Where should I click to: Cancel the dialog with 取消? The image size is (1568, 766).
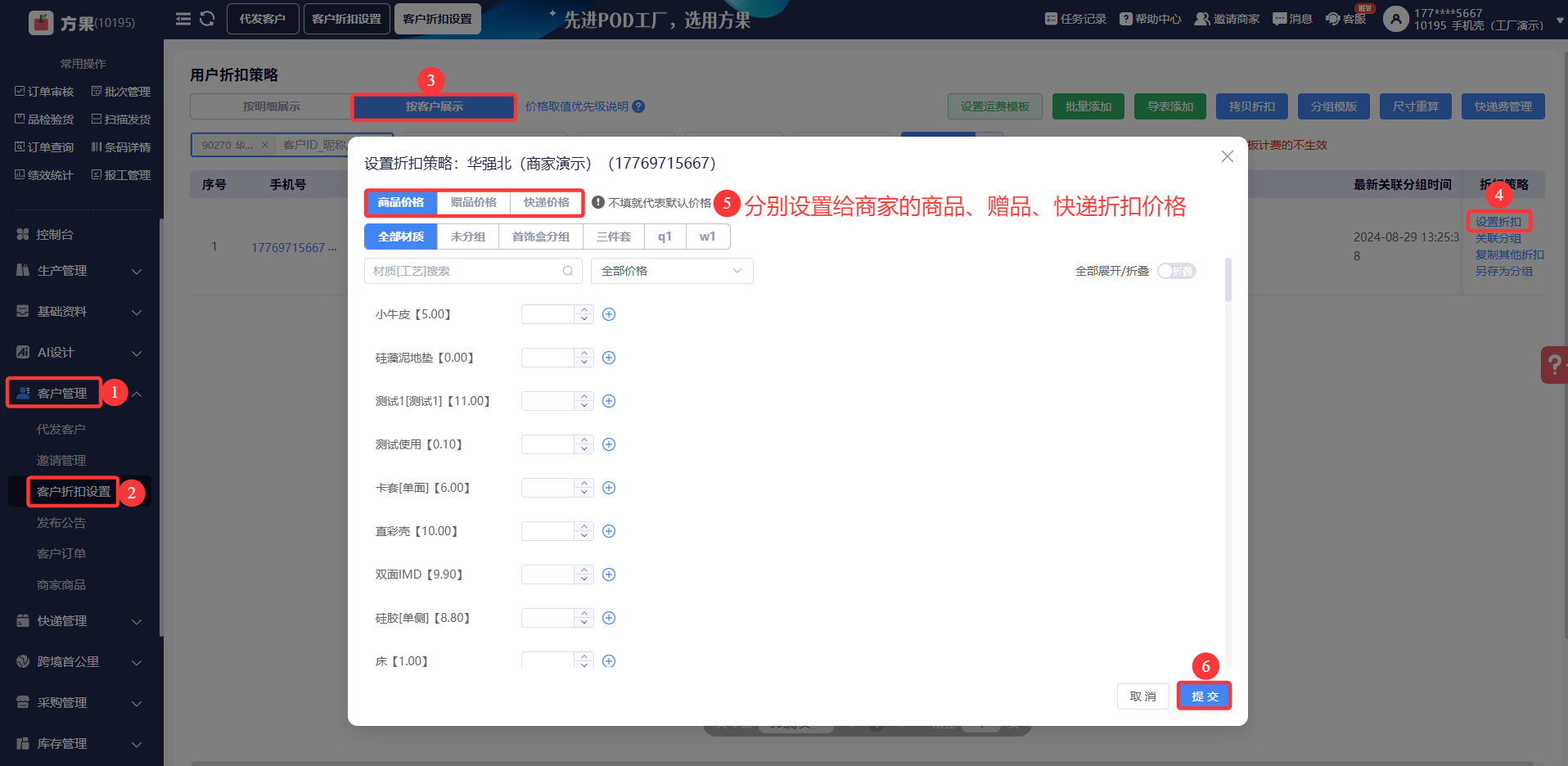point(1143,696)
